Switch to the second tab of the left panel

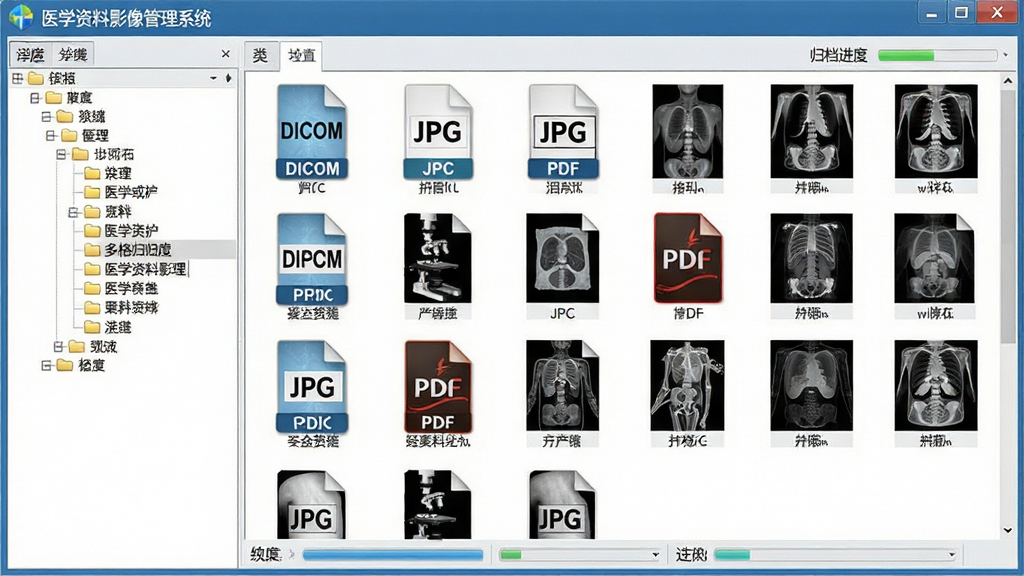(72, 54)
